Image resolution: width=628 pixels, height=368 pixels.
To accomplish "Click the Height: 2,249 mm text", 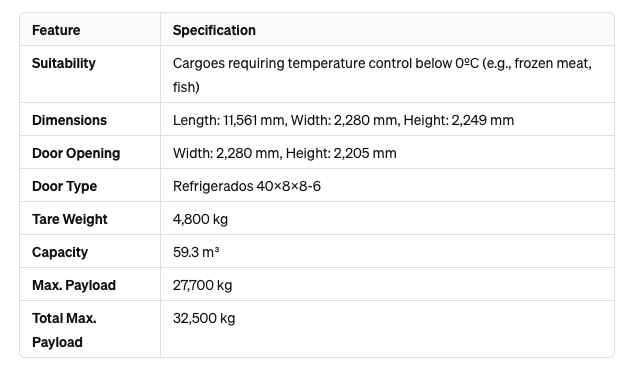I will click(x=459, y=120).
